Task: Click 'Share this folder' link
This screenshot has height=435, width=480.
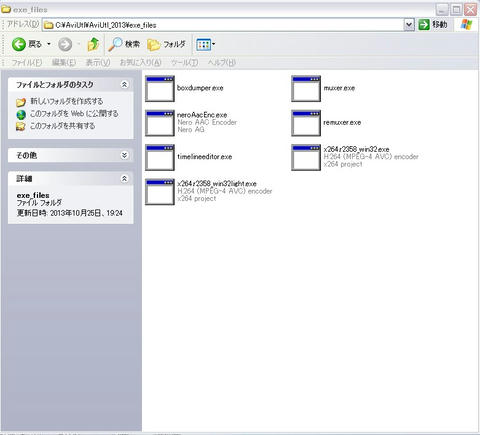Action: (63, 126)
